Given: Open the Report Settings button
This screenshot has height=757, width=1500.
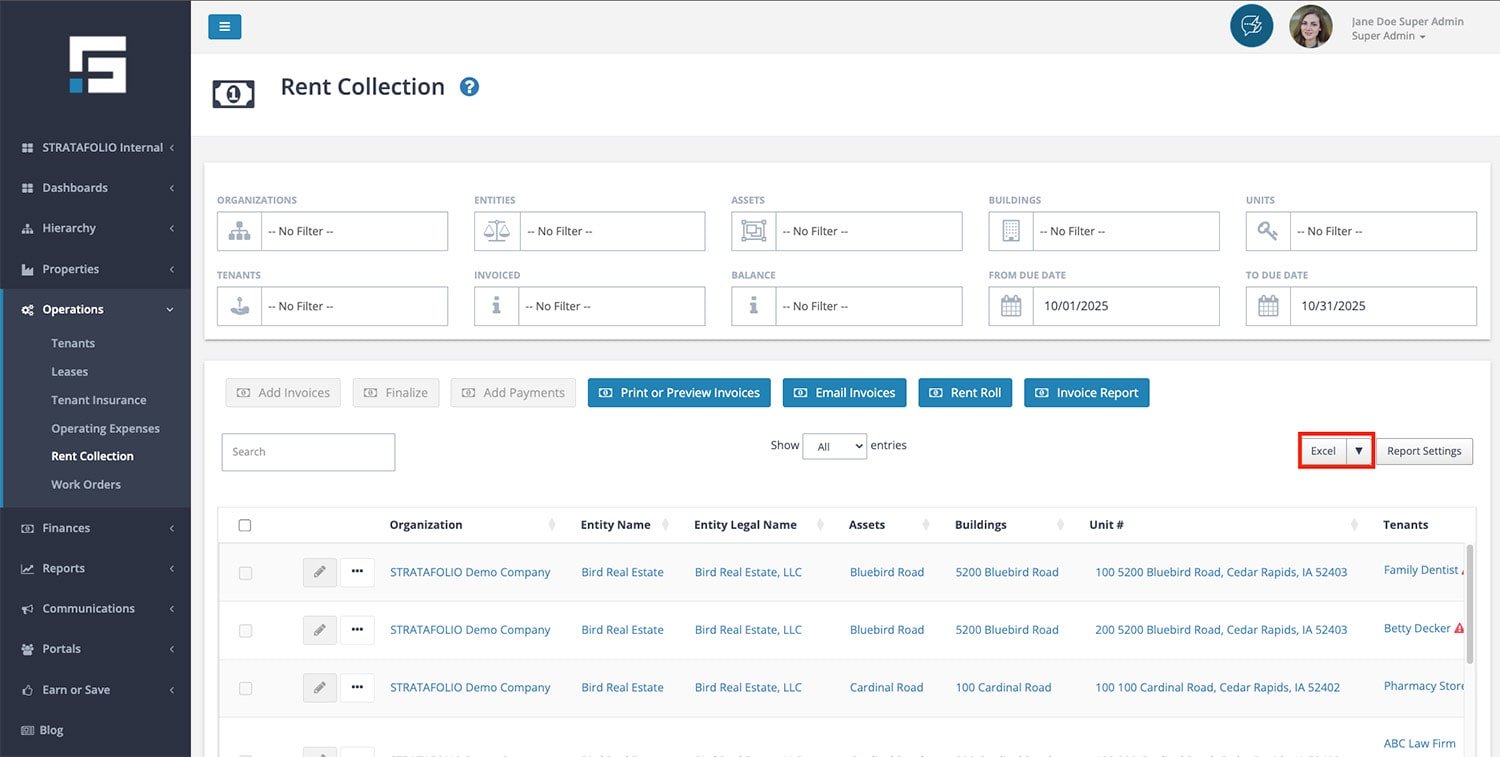Looking at the screenshot, I should click(1423, 451).
